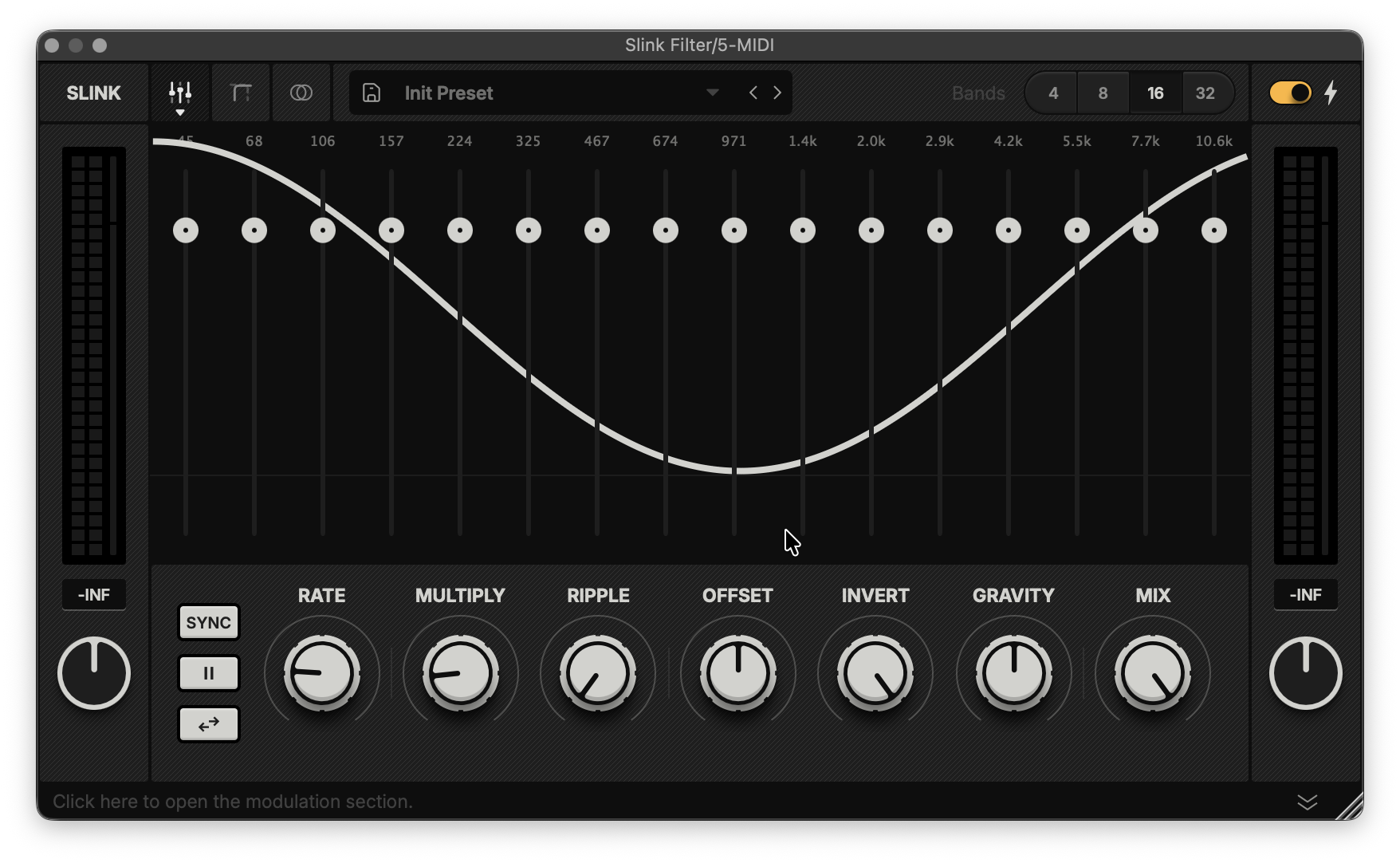Click the modulation section status bar text
The height and width of the screenshot is (863, 1400).
[233, 802]
